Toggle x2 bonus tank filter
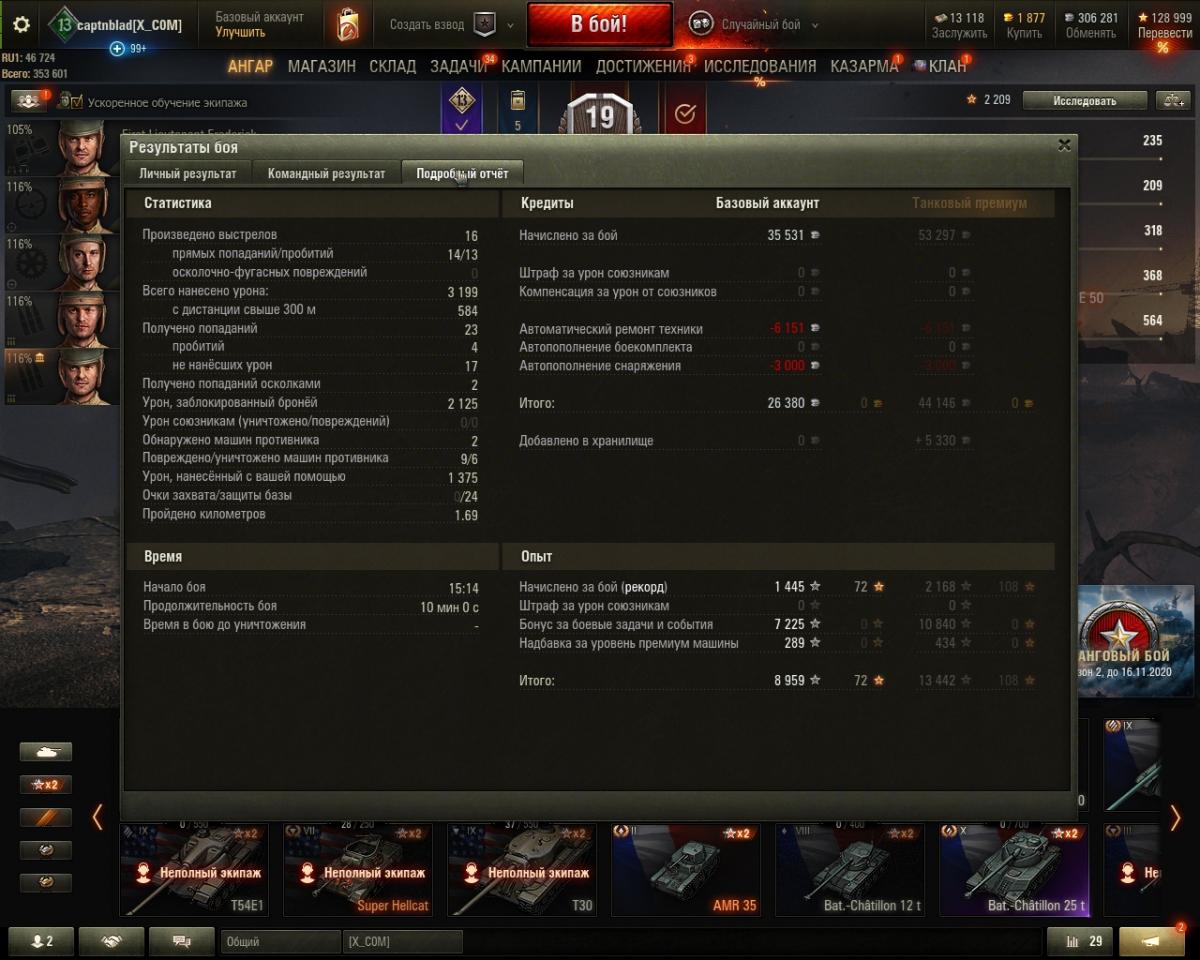Viewport: 1200px width, 960px height. point(46,785)
